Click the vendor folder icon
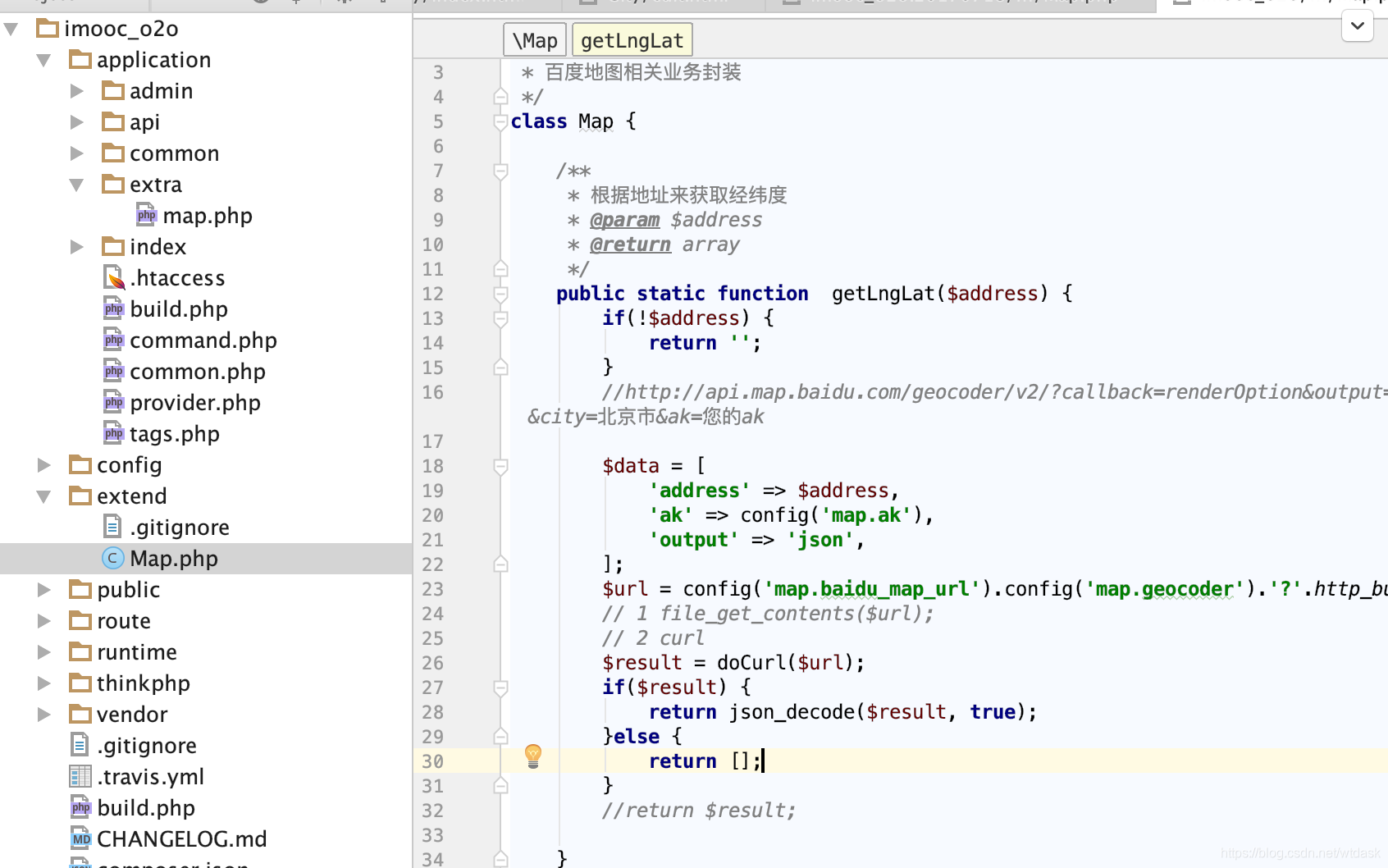Image resolution: width=1388 pixels, height=868 pixels. pos(80,715)
